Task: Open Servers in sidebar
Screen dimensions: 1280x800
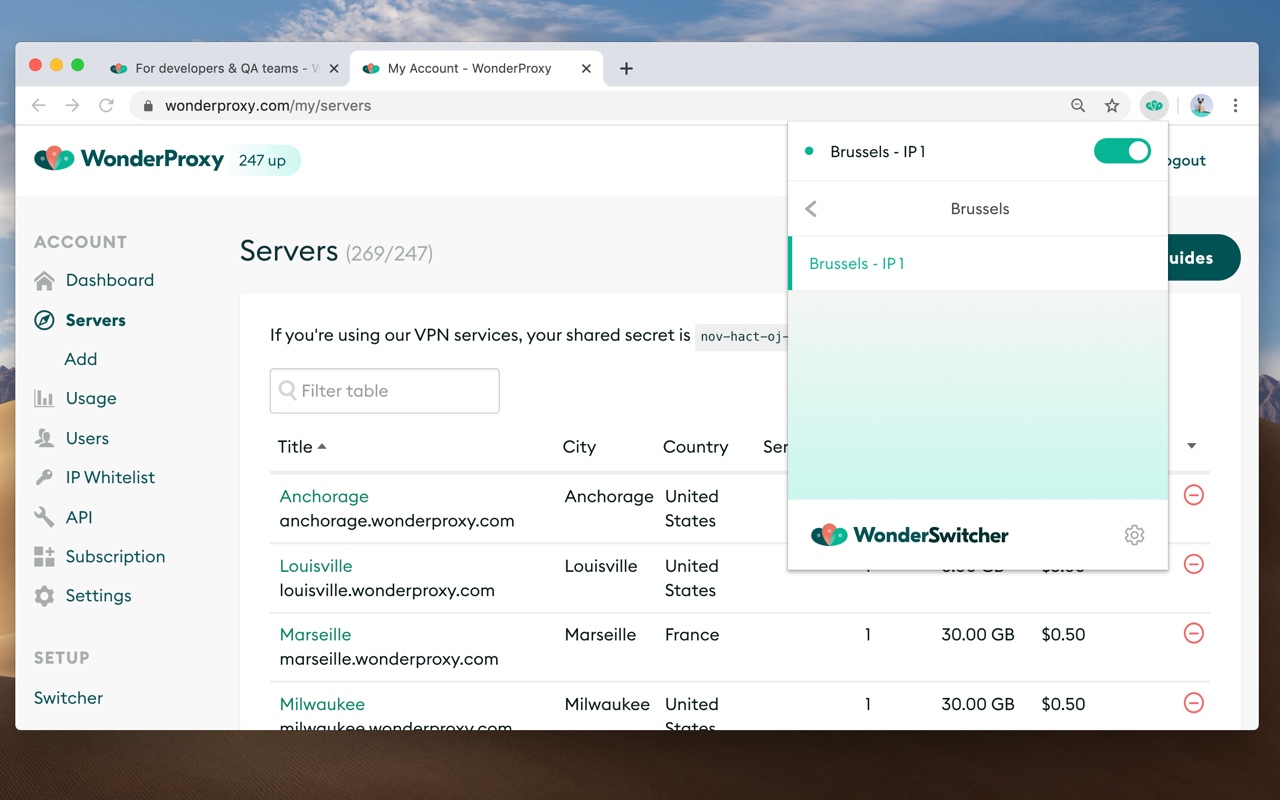Action: (96, 320)
